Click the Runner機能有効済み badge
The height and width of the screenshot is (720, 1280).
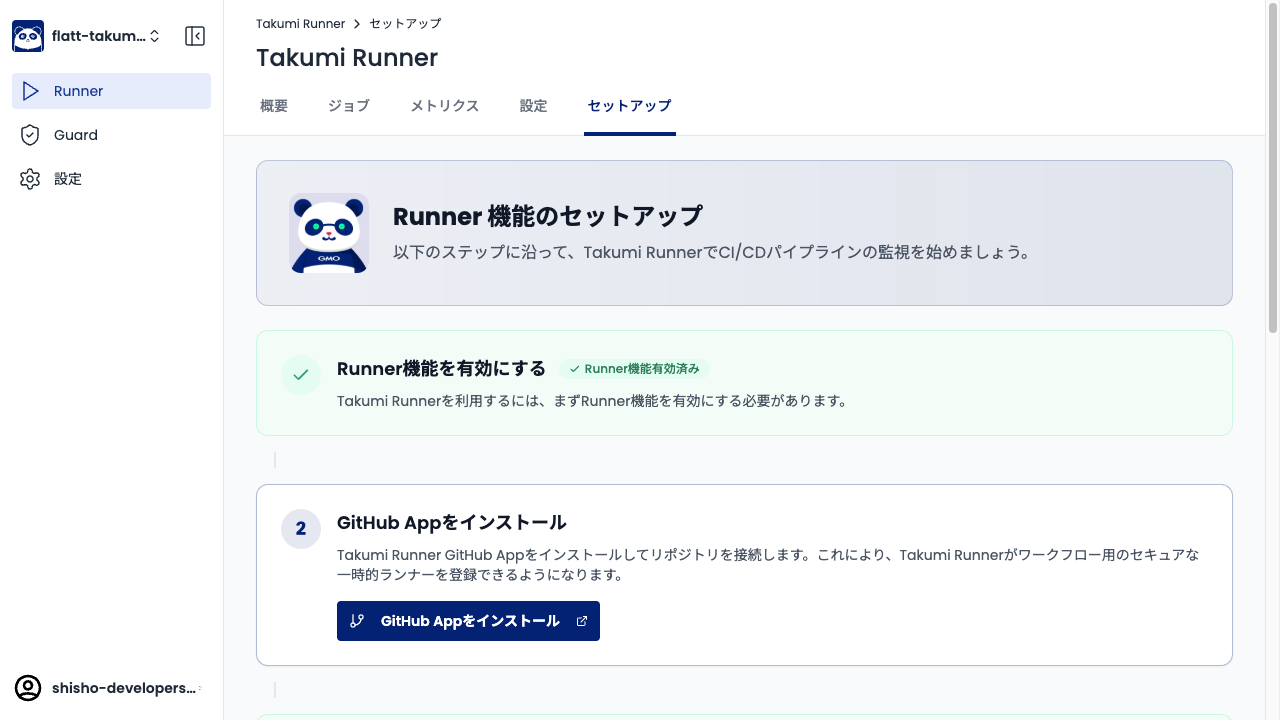coord(635,369)
